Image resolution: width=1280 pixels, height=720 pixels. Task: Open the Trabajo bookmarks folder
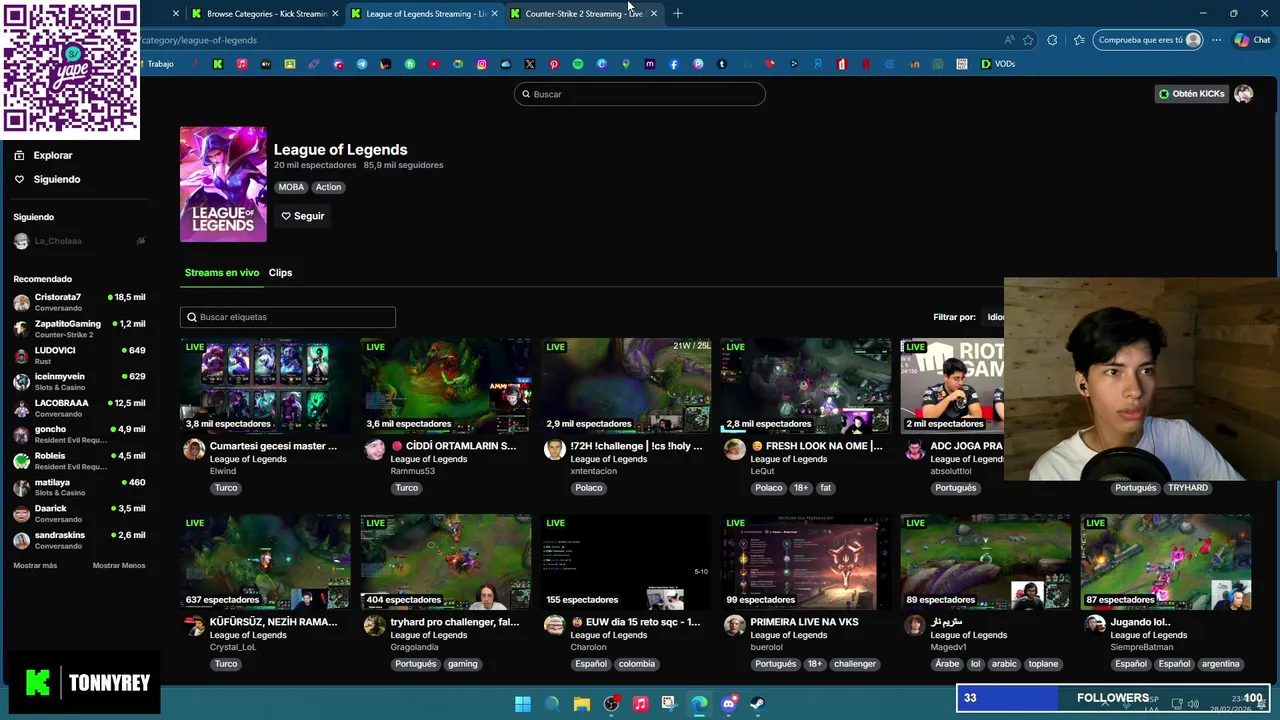160,64
